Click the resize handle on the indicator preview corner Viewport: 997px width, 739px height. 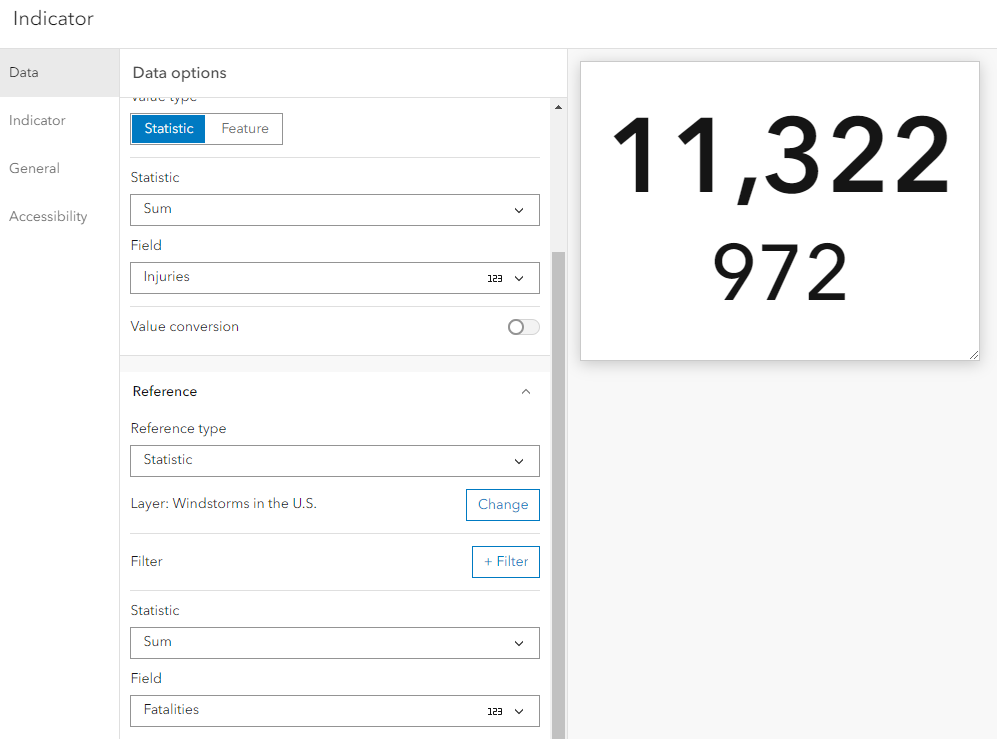pos(975,353)
